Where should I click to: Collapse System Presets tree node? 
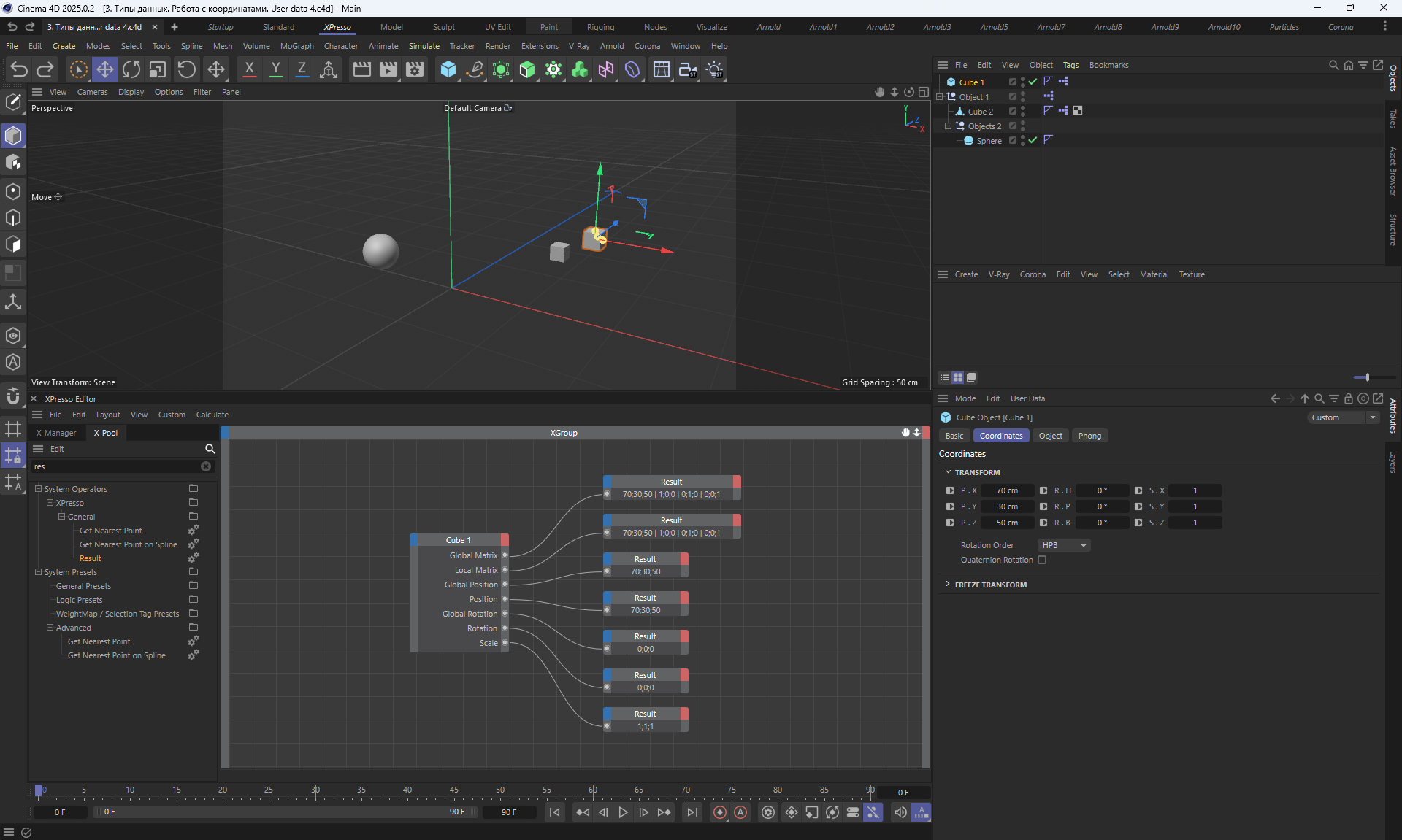tap(39, 572)
